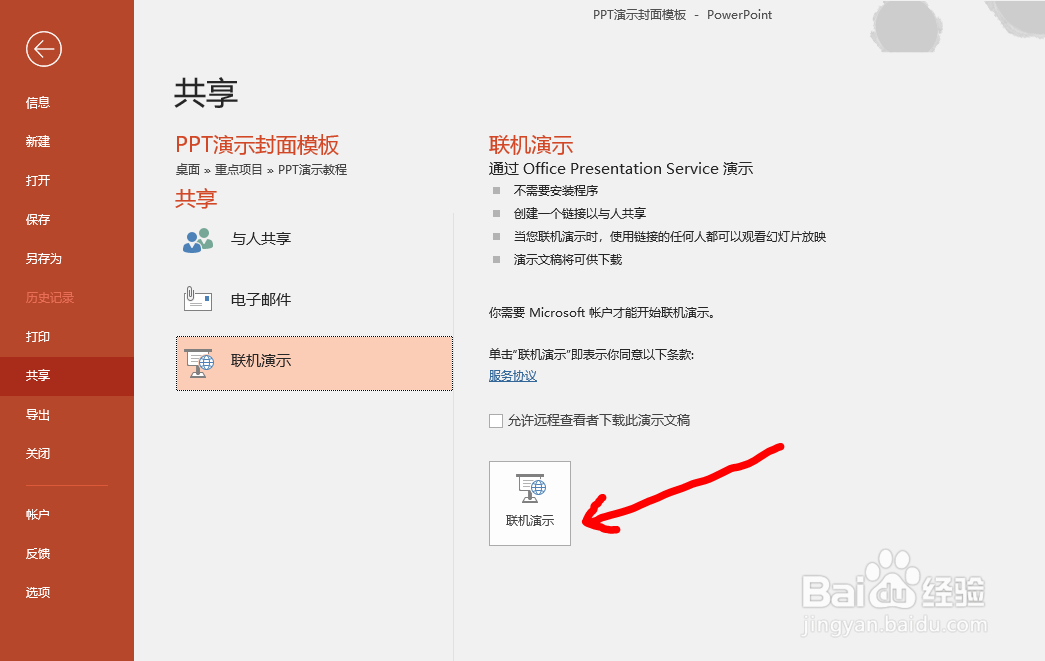Open the 帐户 page
This screenshot has height=661, width=1045.
pyautogui.click(x=38, y=514)
